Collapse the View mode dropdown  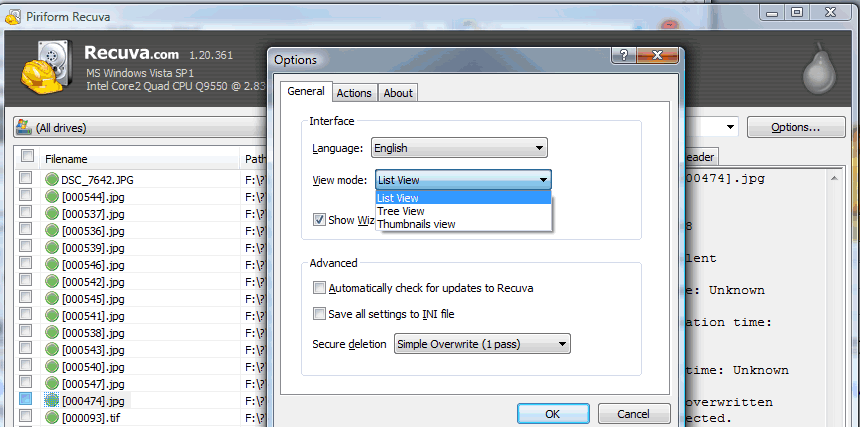coord(463,180)
